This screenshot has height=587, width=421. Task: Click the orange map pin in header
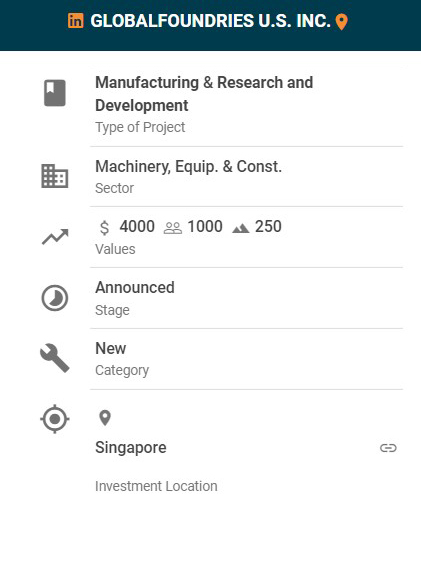tap(341, 22)
